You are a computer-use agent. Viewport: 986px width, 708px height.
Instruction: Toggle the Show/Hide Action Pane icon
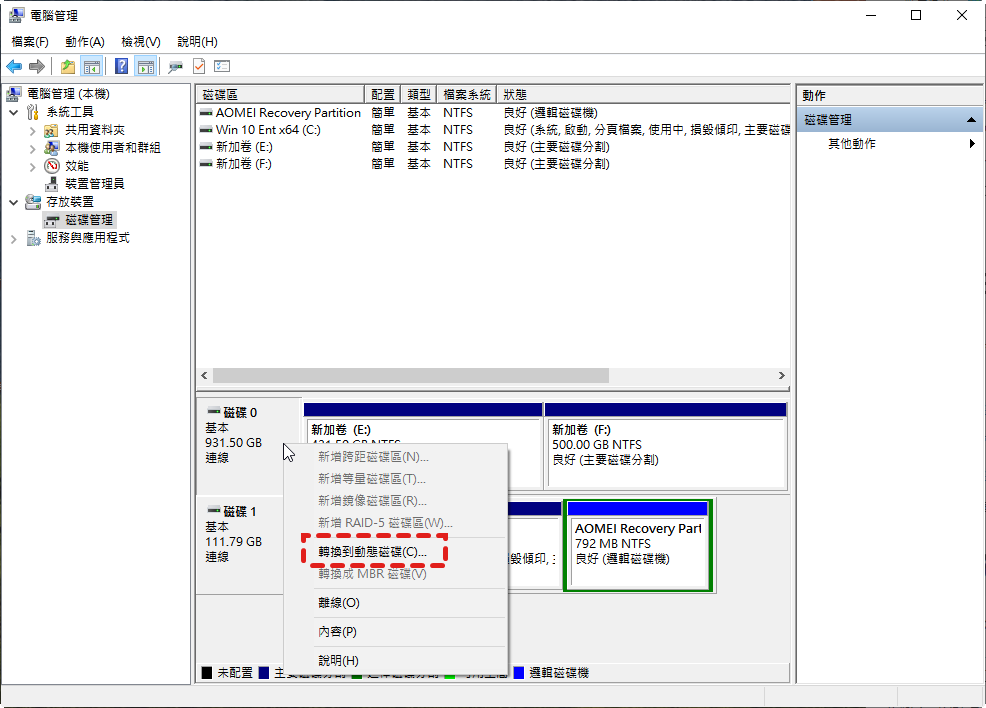pos(146,66)
